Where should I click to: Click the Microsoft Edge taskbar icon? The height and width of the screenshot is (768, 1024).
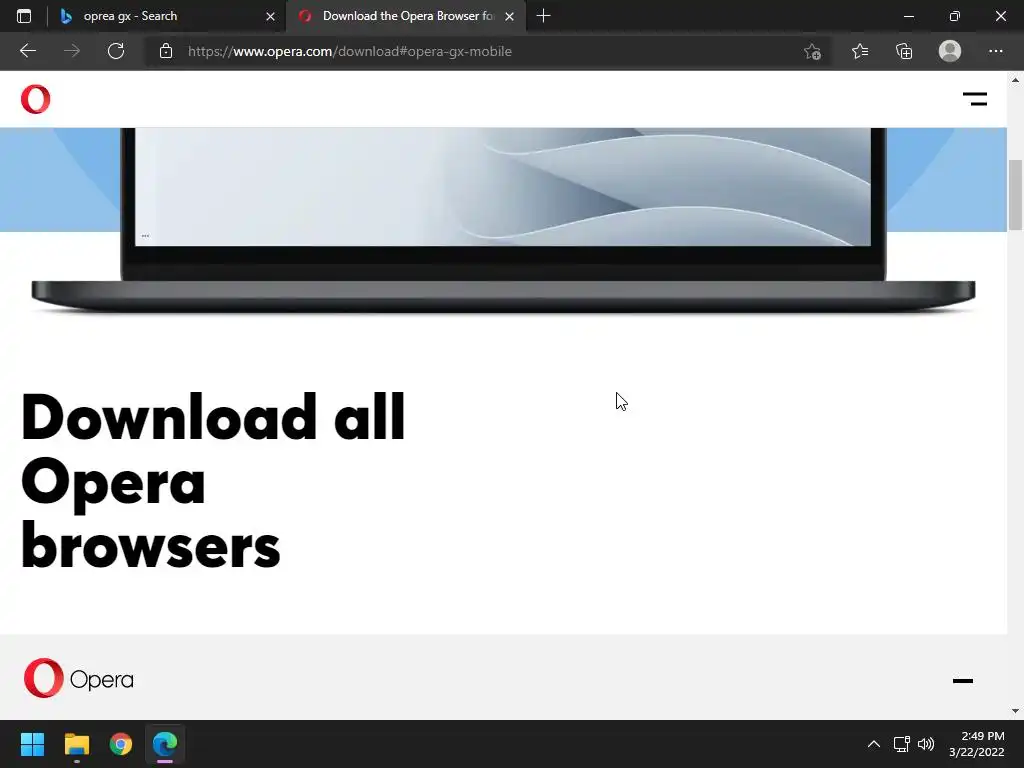coord(165,744)
